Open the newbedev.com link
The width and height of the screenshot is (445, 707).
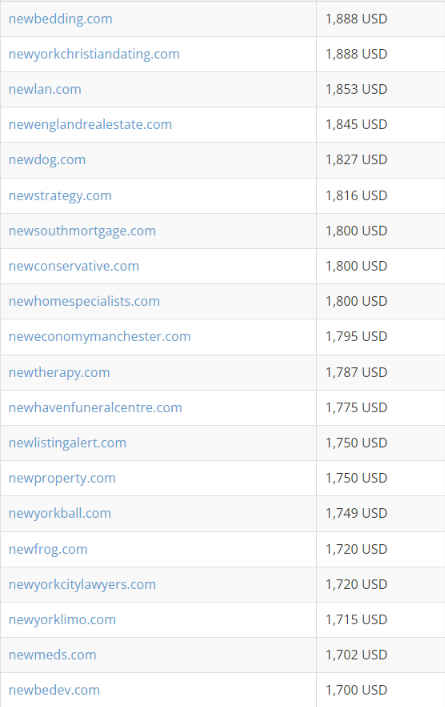[x=54, y=690]
